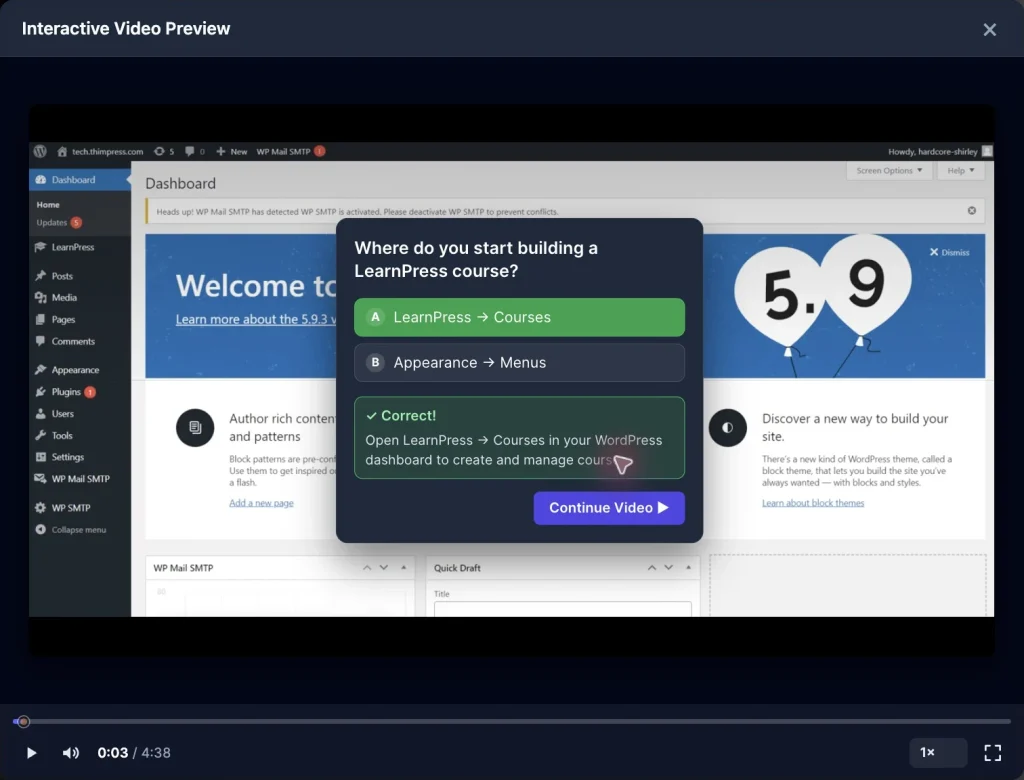
Task: Click Learn about block themes link
Action: pyautogui.click(x=813, y=503)
